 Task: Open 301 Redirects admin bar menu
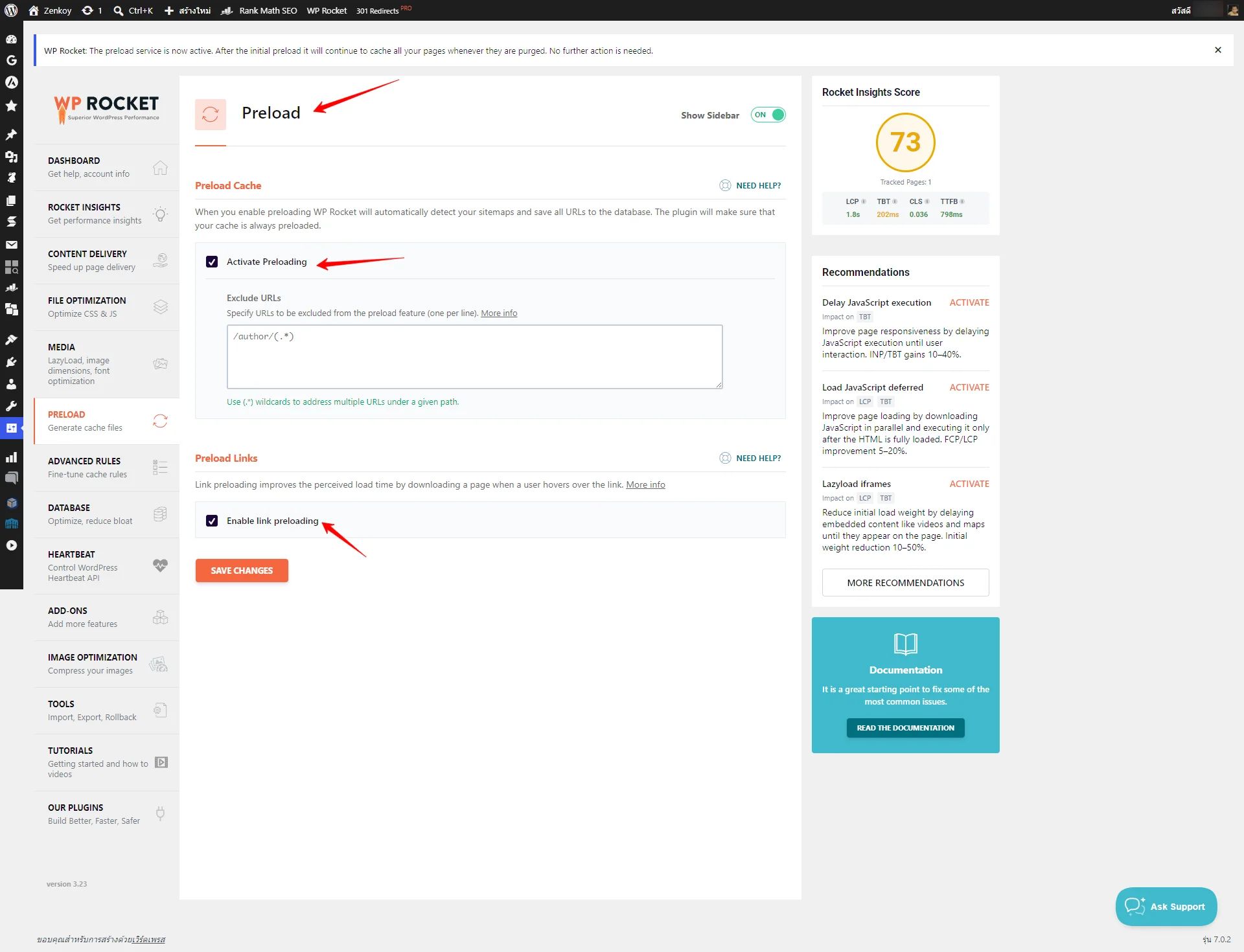click(x=384, y=10)
